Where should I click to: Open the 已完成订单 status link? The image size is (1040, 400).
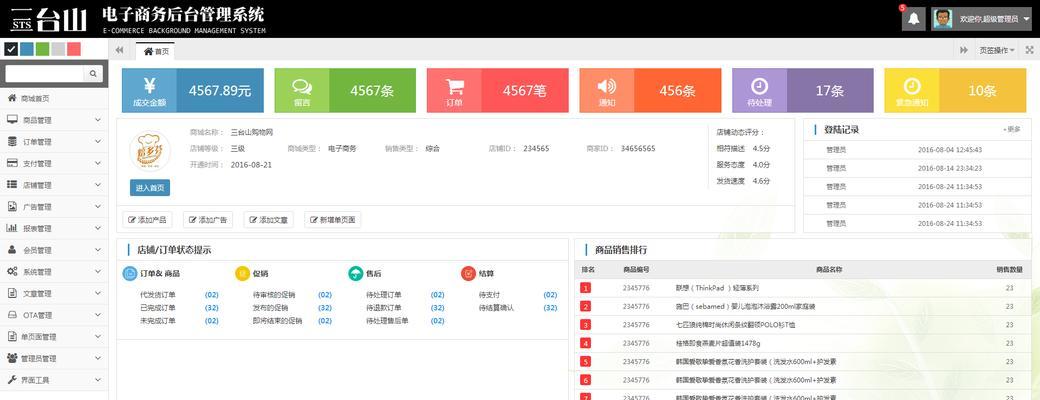click(x=158, y=308)
